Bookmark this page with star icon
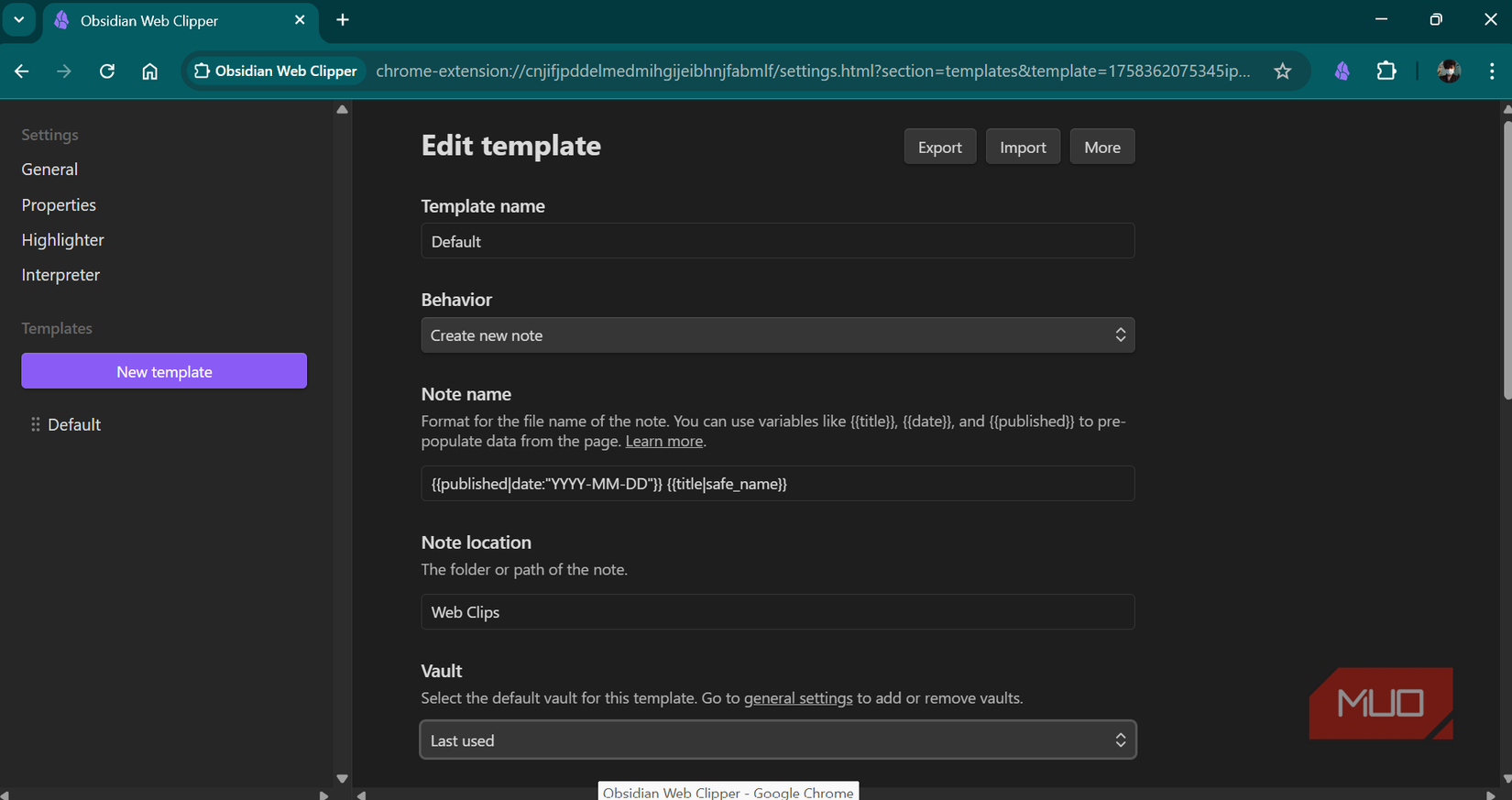The image size is (1512, 800). (x=1282, y=71)
